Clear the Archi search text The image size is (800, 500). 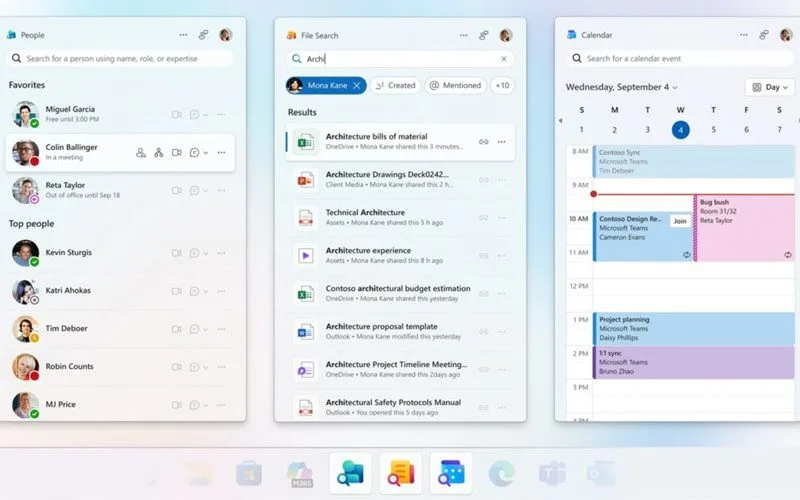tap(504, 59)
